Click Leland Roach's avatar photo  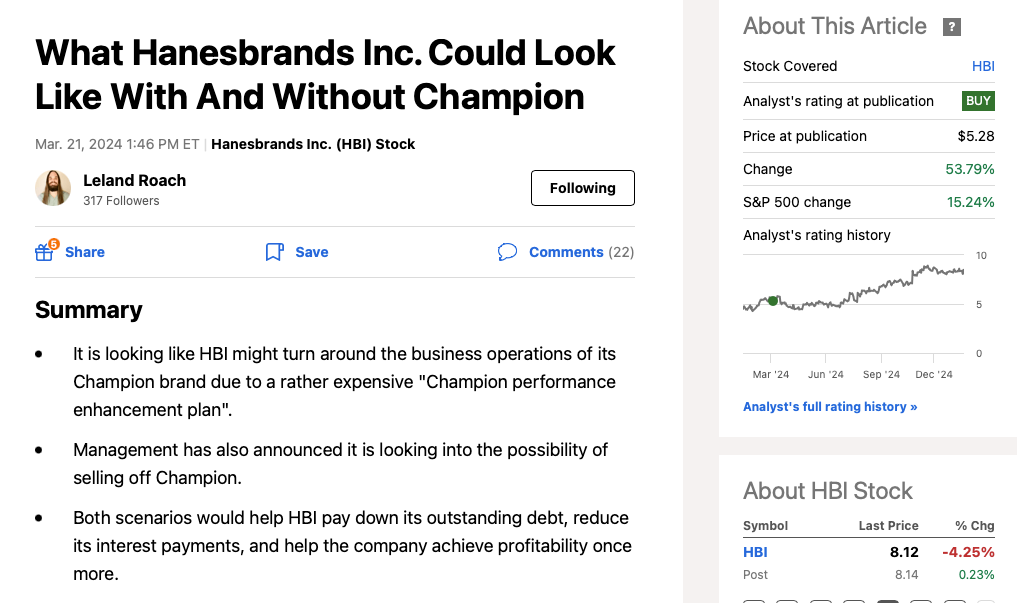[x=53, y=188]
